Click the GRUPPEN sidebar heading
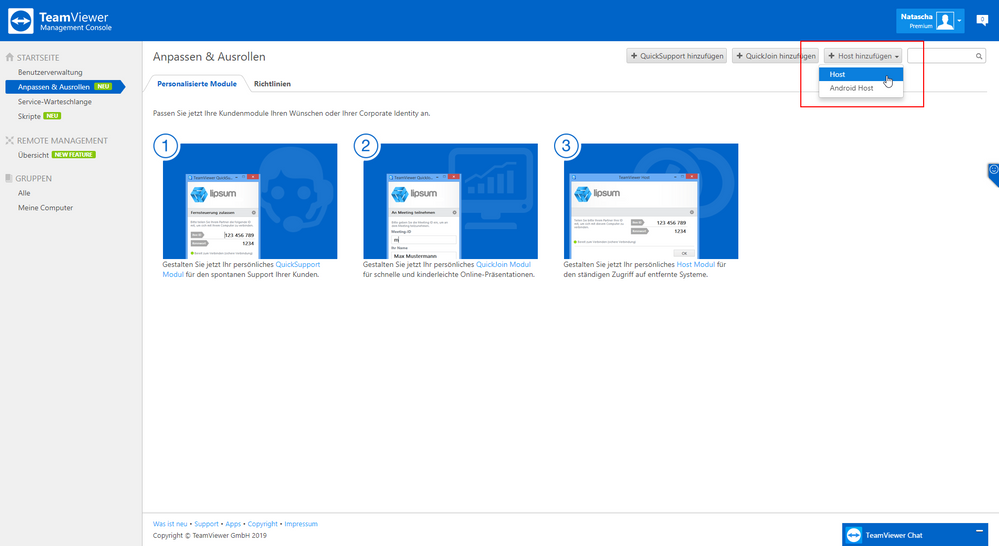The width and height of the screenshot is (999, 546). click(x=34, y=178)
